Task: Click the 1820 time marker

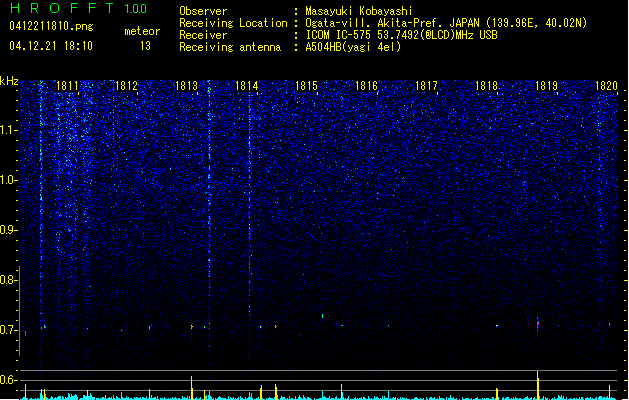Action: point(606,86)
